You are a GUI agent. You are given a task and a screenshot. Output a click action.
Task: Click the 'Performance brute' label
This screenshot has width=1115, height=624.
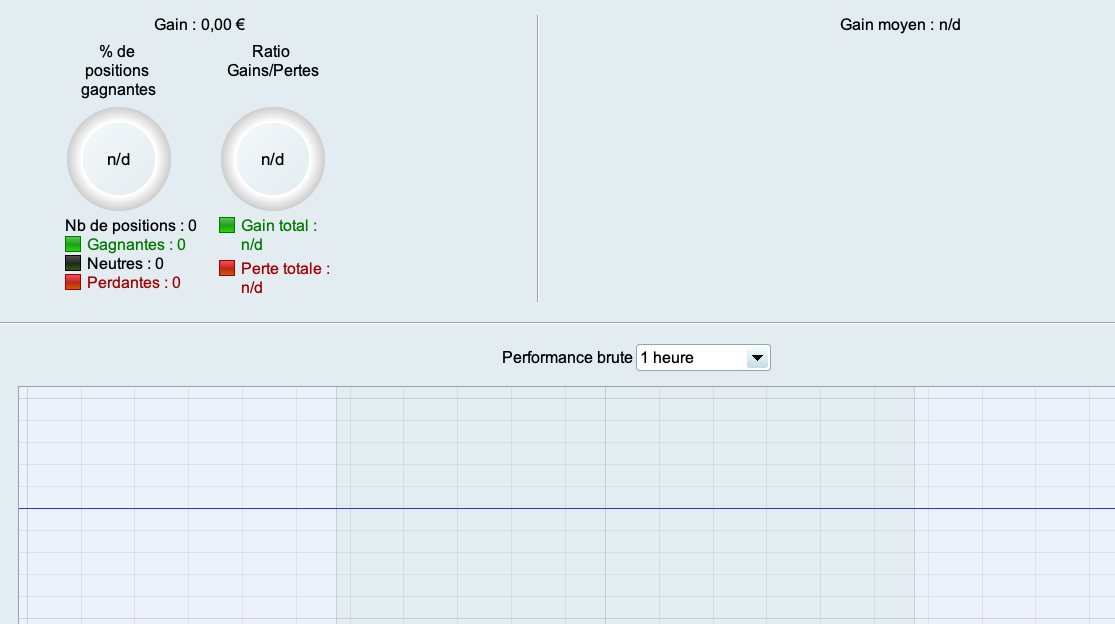[567, 357]
